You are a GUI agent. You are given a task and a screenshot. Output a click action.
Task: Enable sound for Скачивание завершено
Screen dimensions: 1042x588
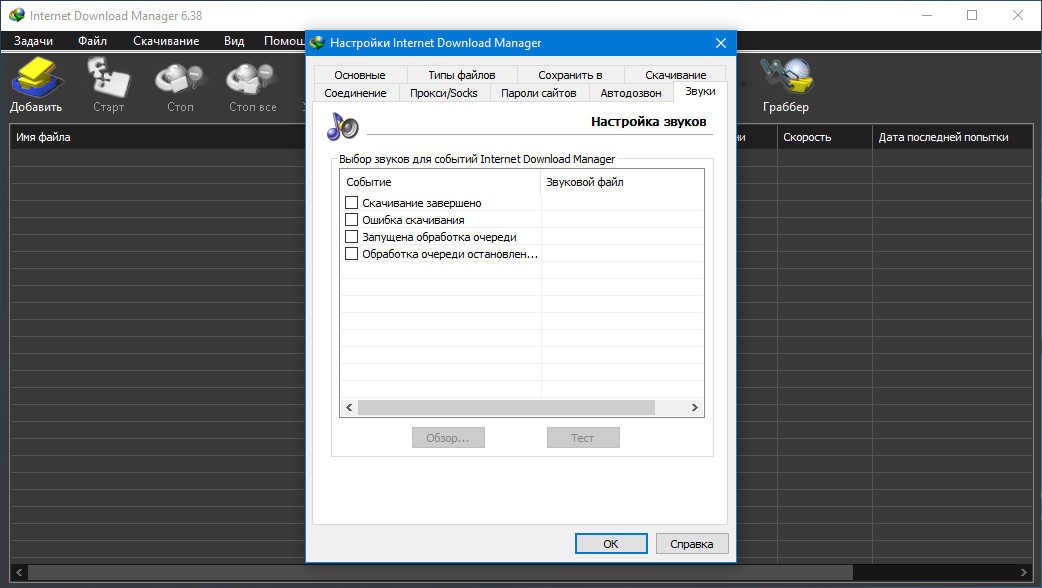click(x=352, y=202)
